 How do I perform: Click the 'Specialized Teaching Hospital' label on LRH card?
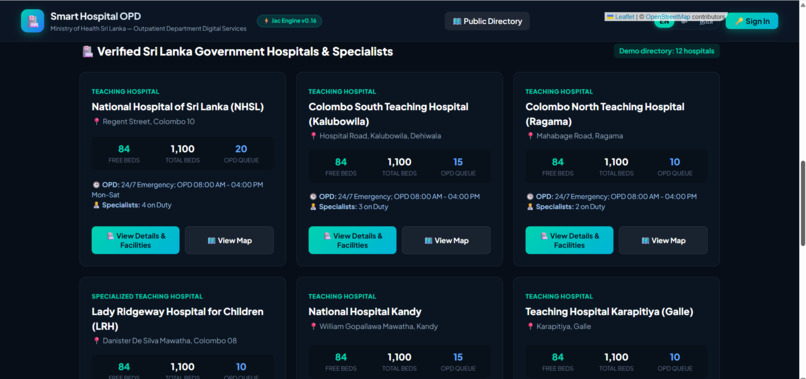pyautogui.click(x=147, y=297)
